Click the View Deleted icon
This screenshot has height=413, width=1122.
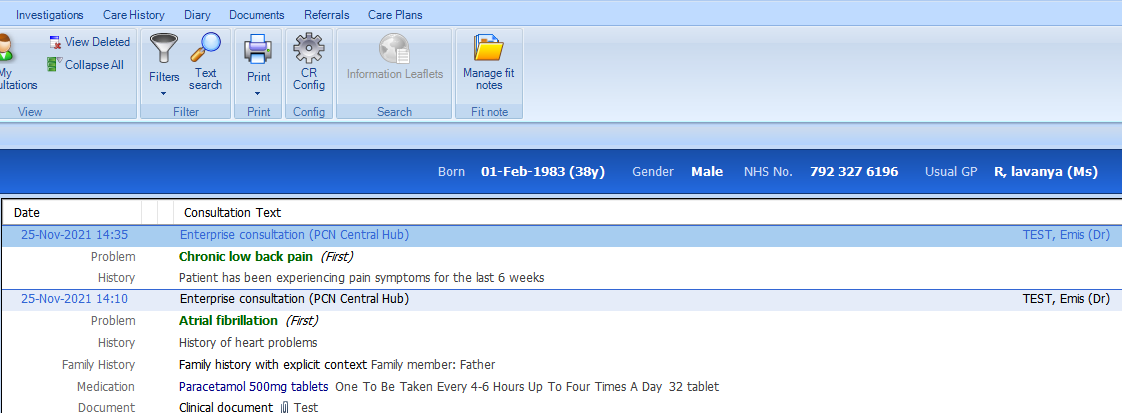[x=55, y=42]
